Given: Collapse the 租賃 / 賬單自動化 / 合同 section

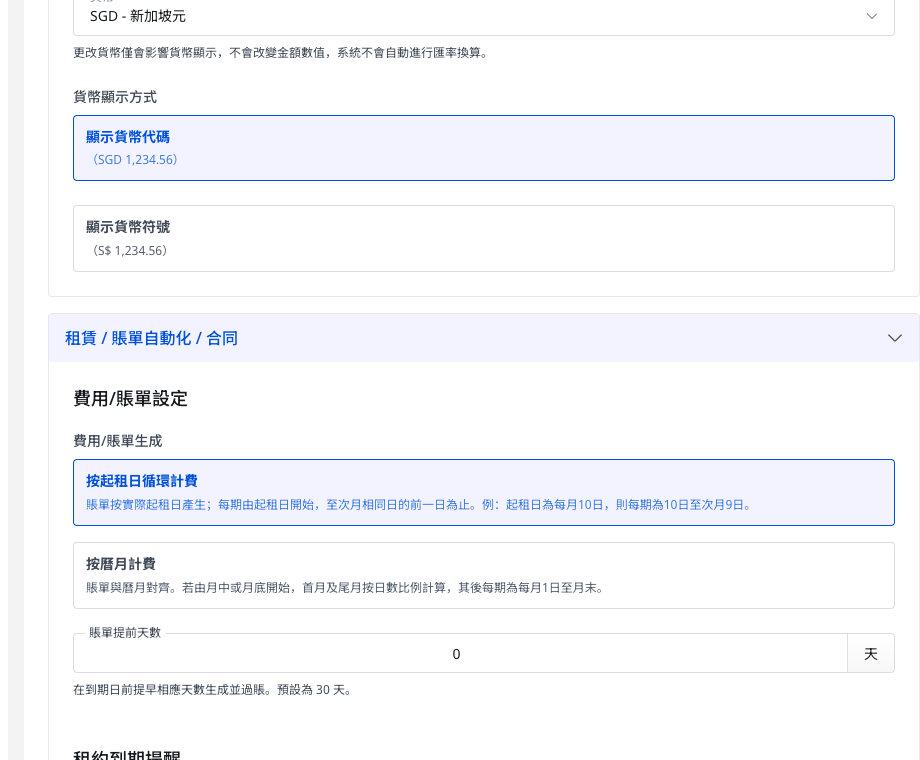Looking at the screenshot, I should tap(483, 338).
